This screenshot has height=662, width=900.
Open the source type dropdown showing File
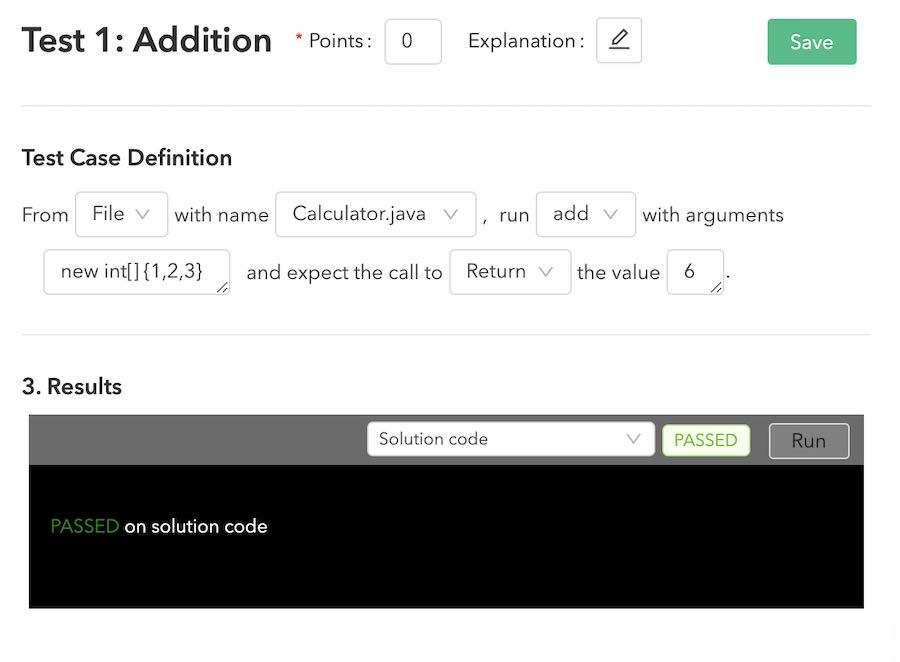[121, 214]
